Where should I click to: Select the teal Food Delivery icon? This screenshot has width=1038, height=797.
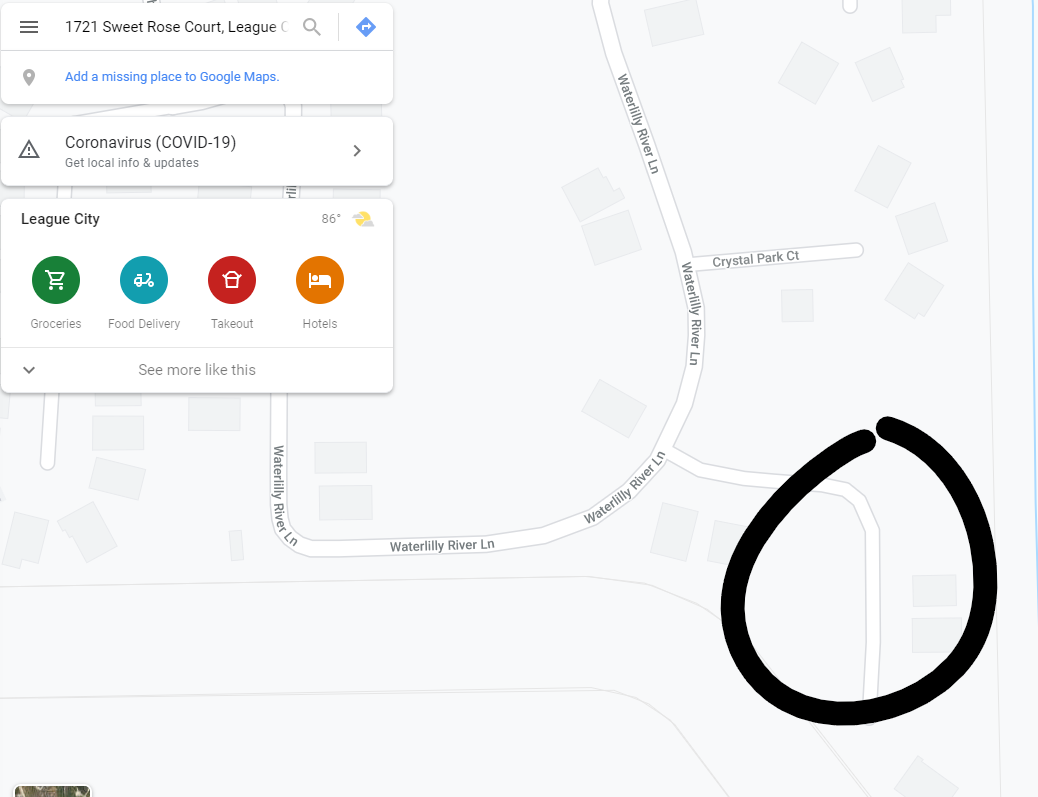pyautogui.click(x=144, y=280)
